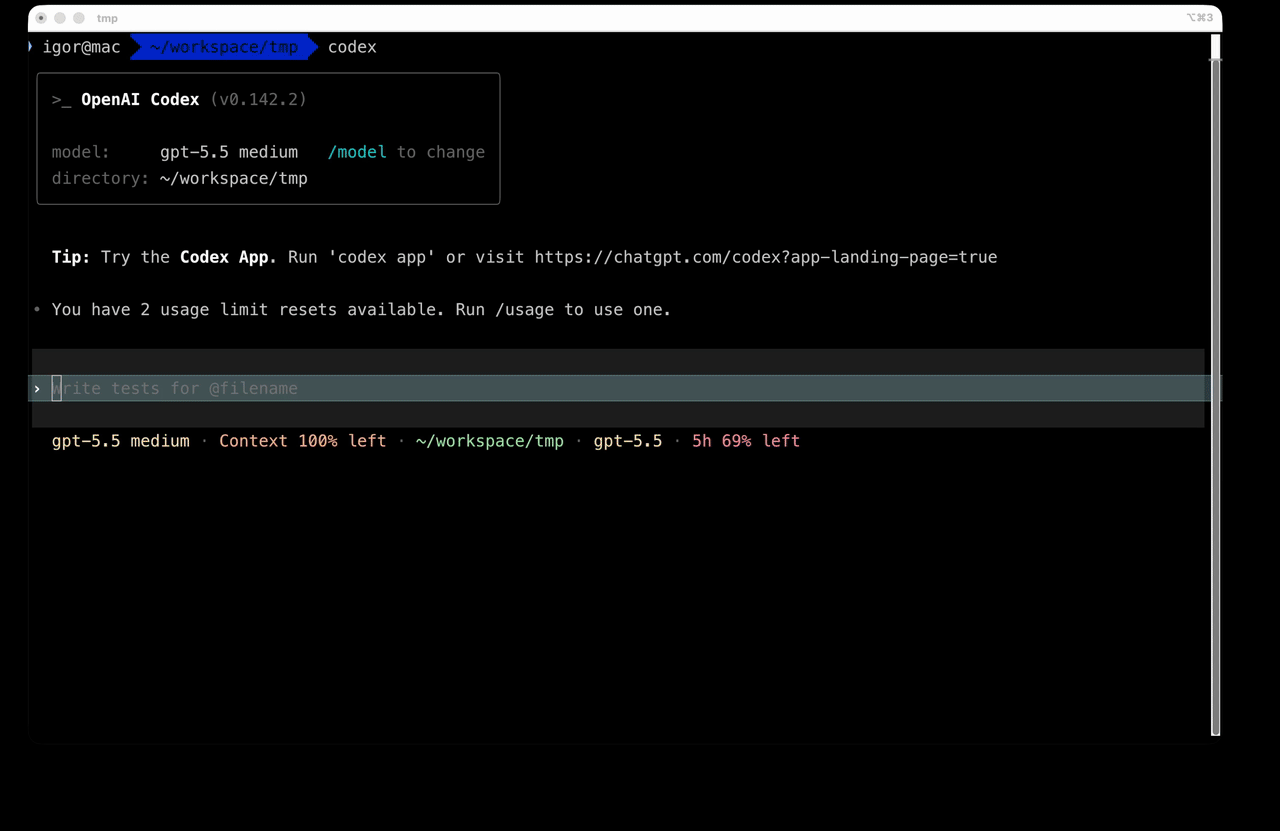Click the blue '~/workspace/tmp' shell prompt segment
The image size is (1280, 831).
point(224,47)
